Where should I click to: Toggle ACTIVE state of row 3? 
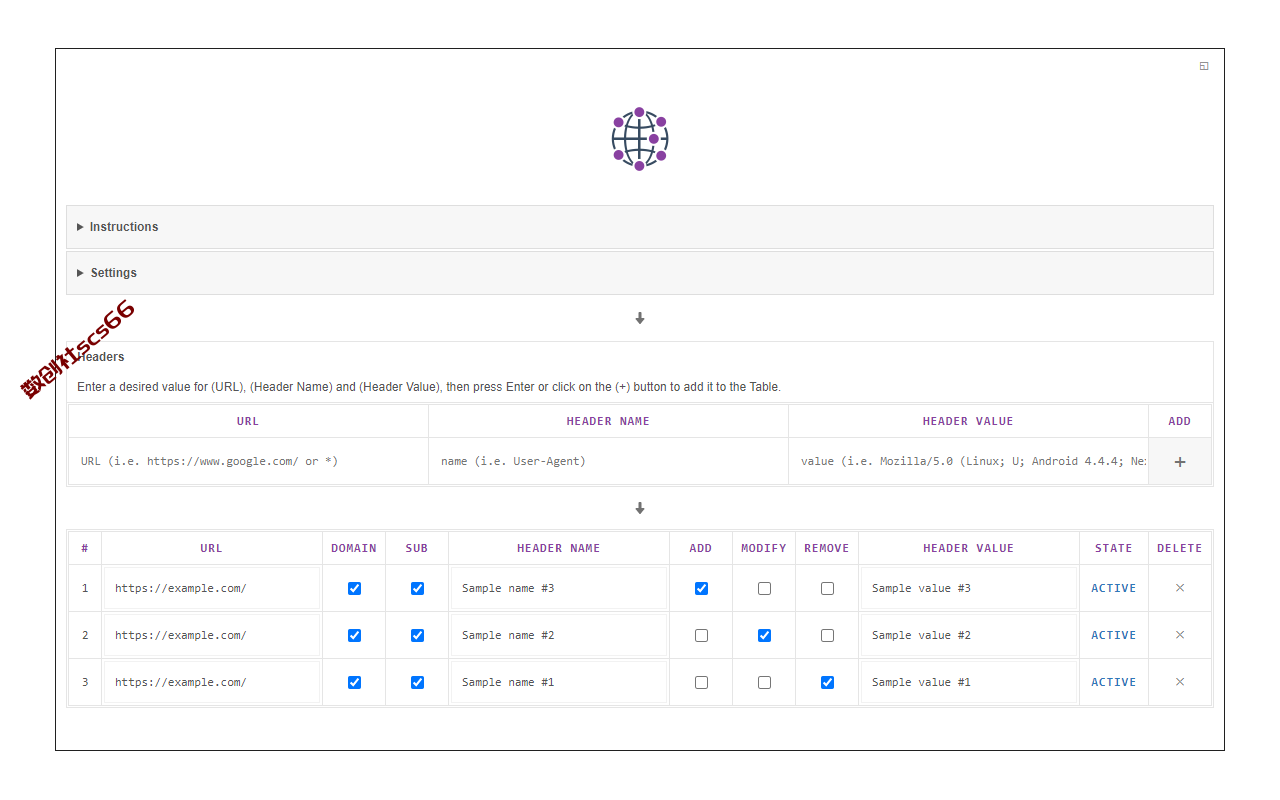click(1113, 682)
